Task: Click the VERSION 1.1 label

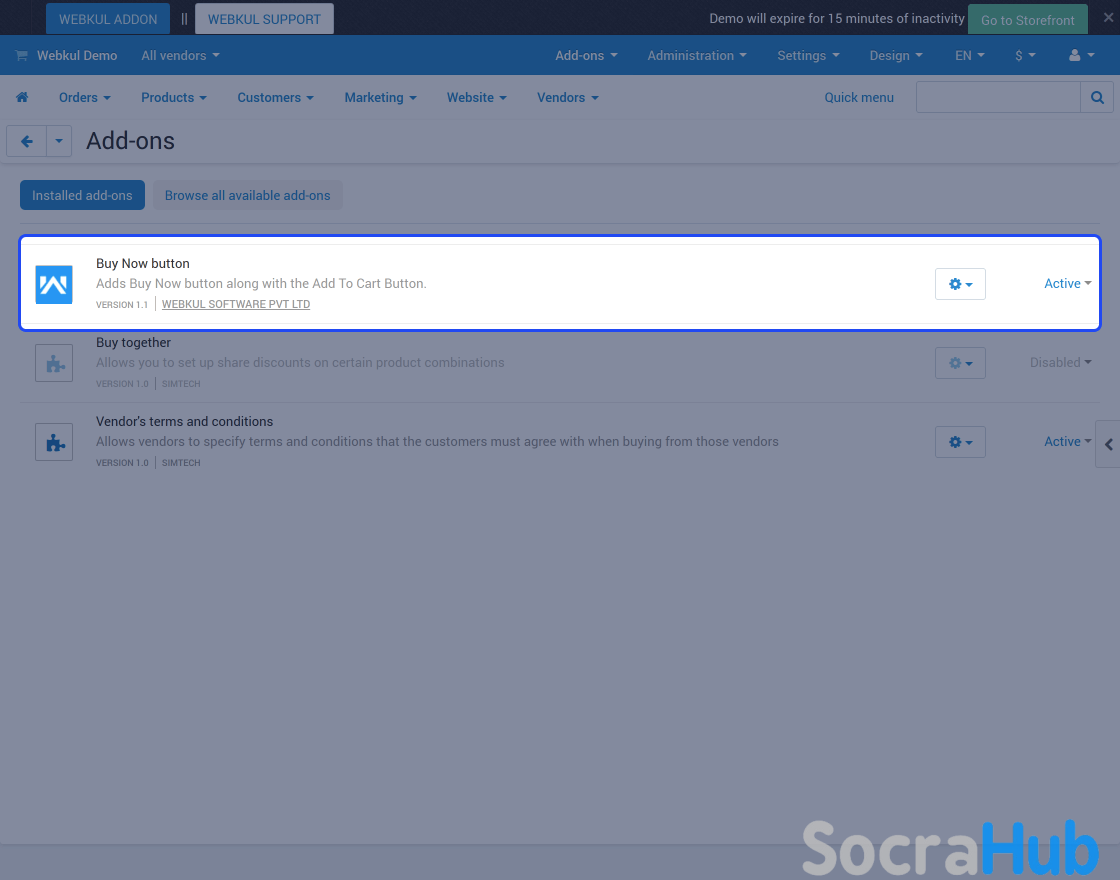Action: click(x=122, y=304)
